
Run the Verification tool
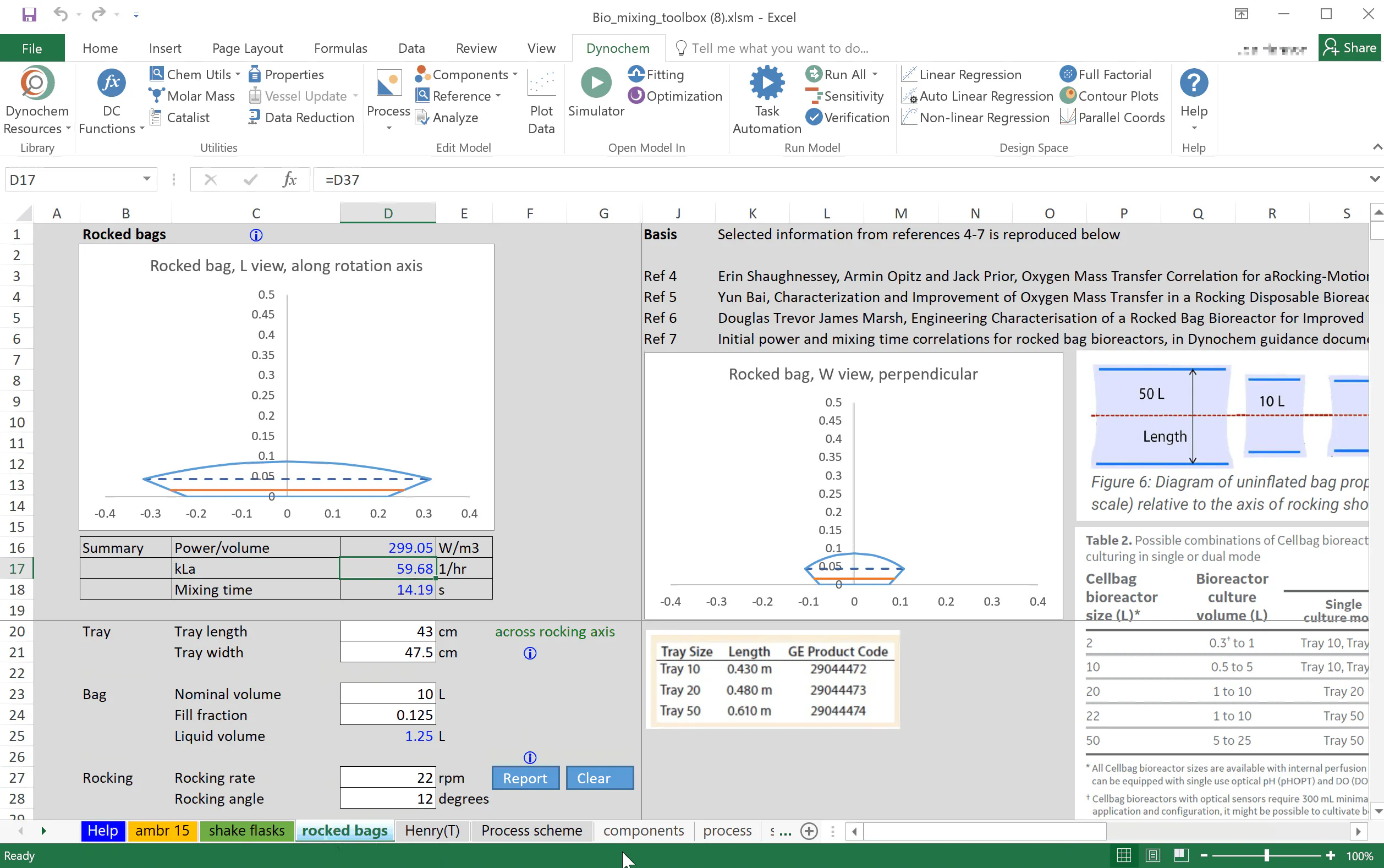[x=847, y=117]
